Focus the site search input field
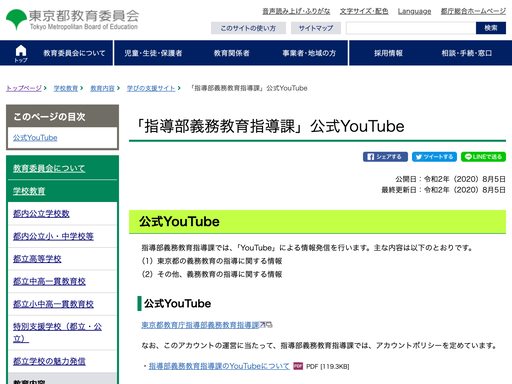Screen dimensions: 512x384 (x=411, y=28)
